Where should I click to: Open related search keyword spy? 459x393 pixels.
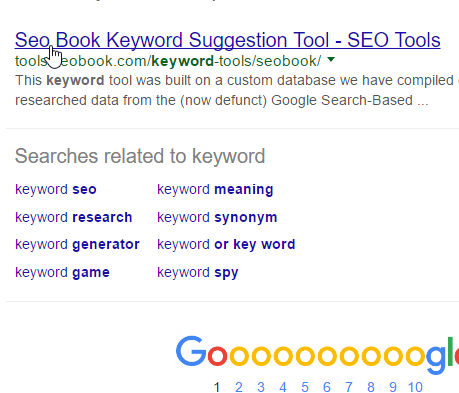coord(198,273)
